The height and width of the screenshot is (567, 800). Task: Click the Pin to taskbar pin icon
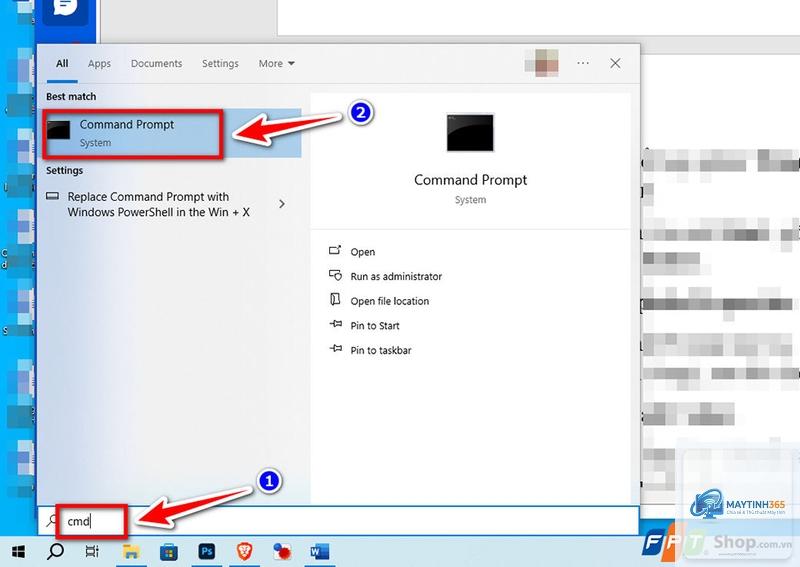tap(336, 348)
